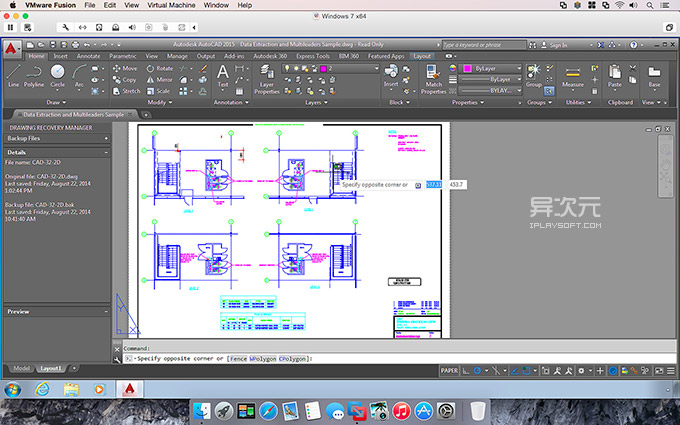Click the Undo arrow in quick access
Viewport: 680px width, 425px height.
87,45
